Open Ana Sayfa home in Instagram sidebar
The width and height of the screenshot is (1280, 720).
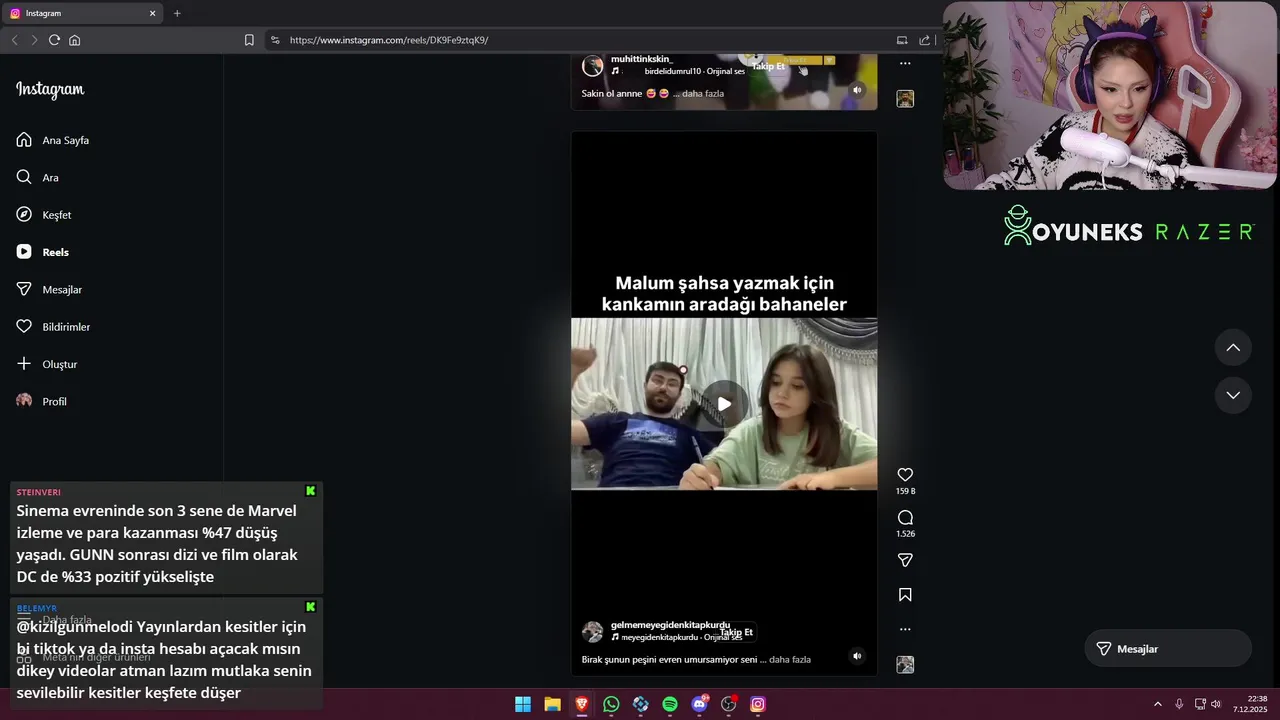53,140
